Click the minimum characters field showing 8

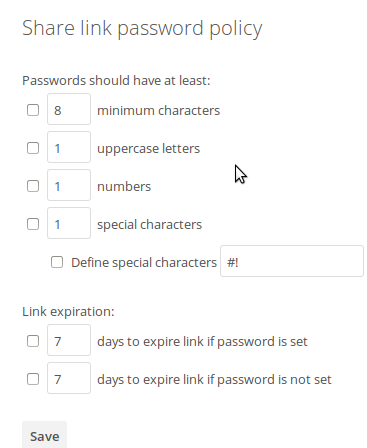tap(69, 109)
